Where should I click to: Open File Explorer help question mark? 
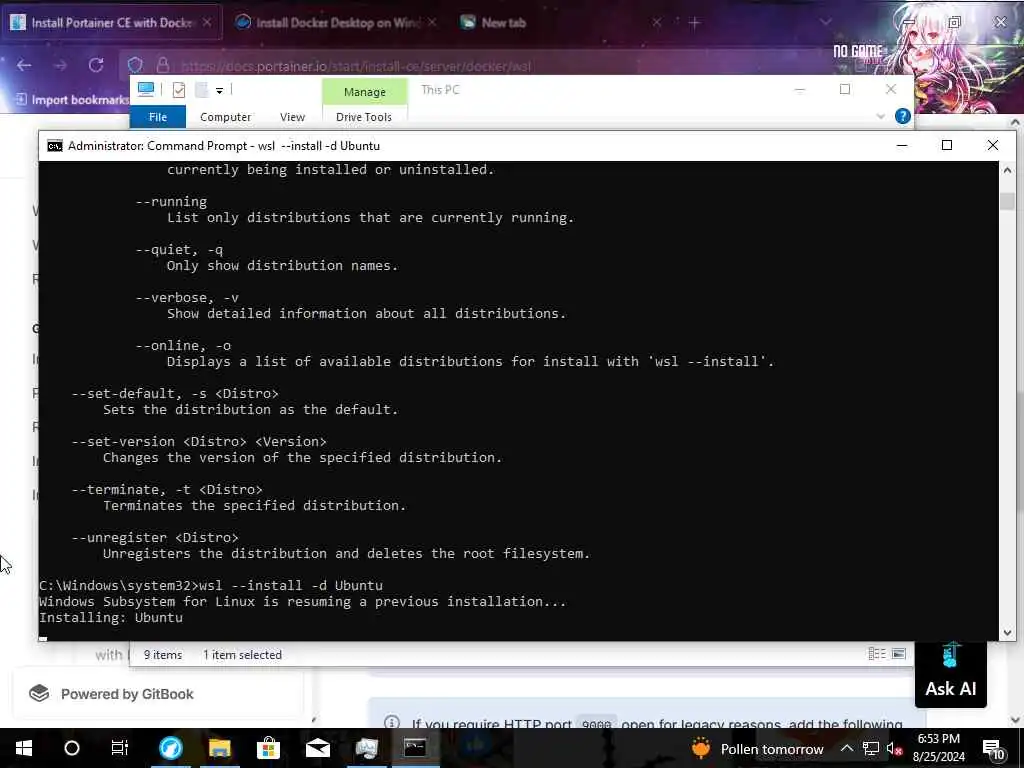click(x=903, y=116)
